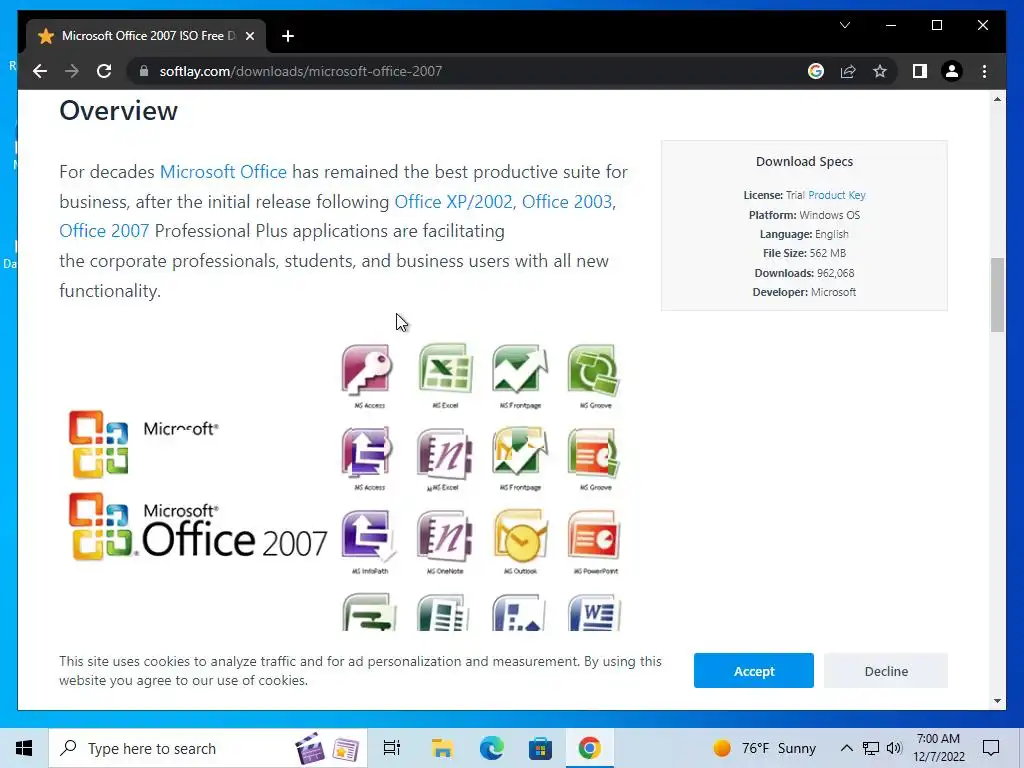Click the File Size: 562 MB text
The image size is (1024, 768).
804,253
